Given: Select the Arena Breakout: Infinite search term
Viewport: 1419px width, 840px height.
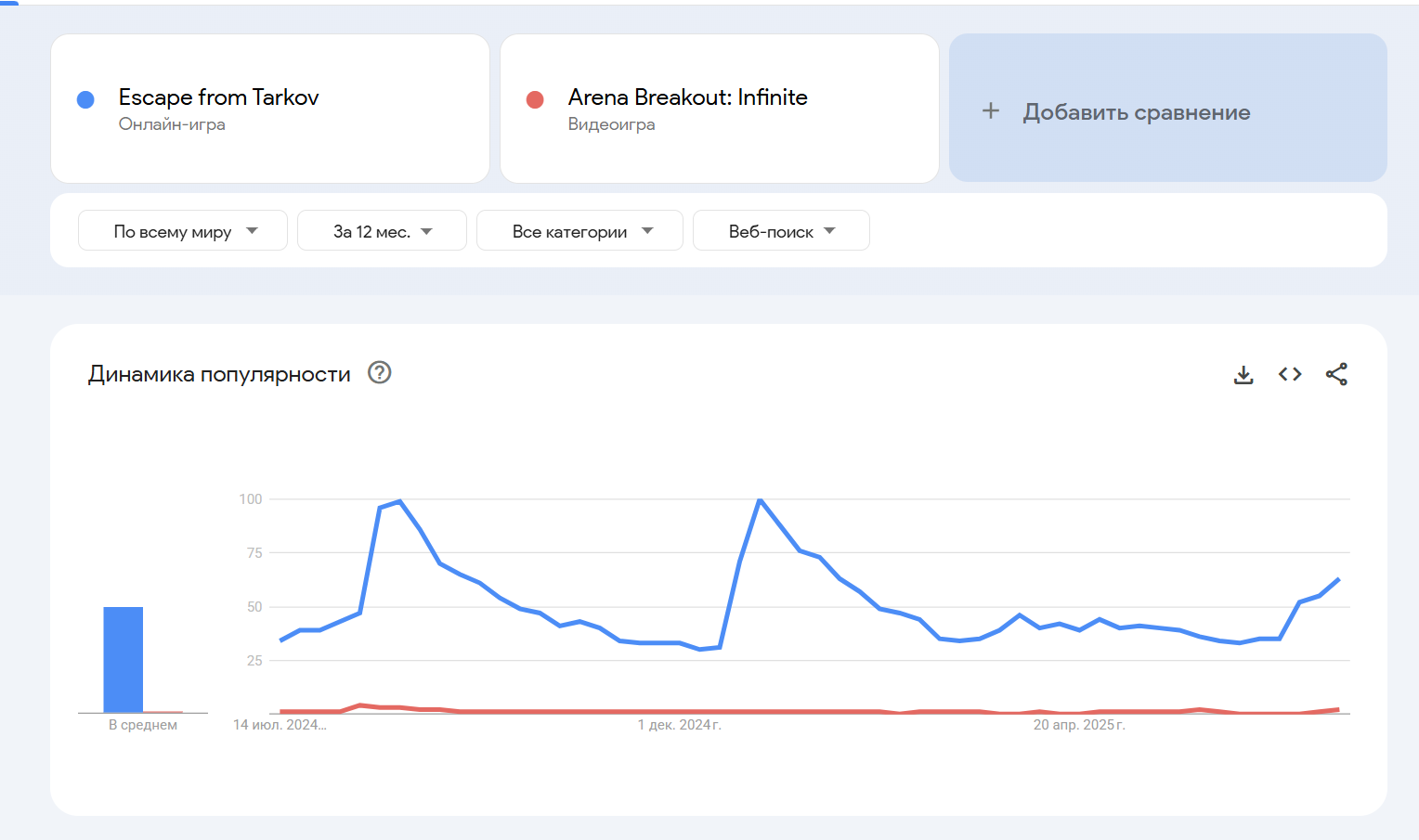Looking at the screenshot, I should 687,97.
